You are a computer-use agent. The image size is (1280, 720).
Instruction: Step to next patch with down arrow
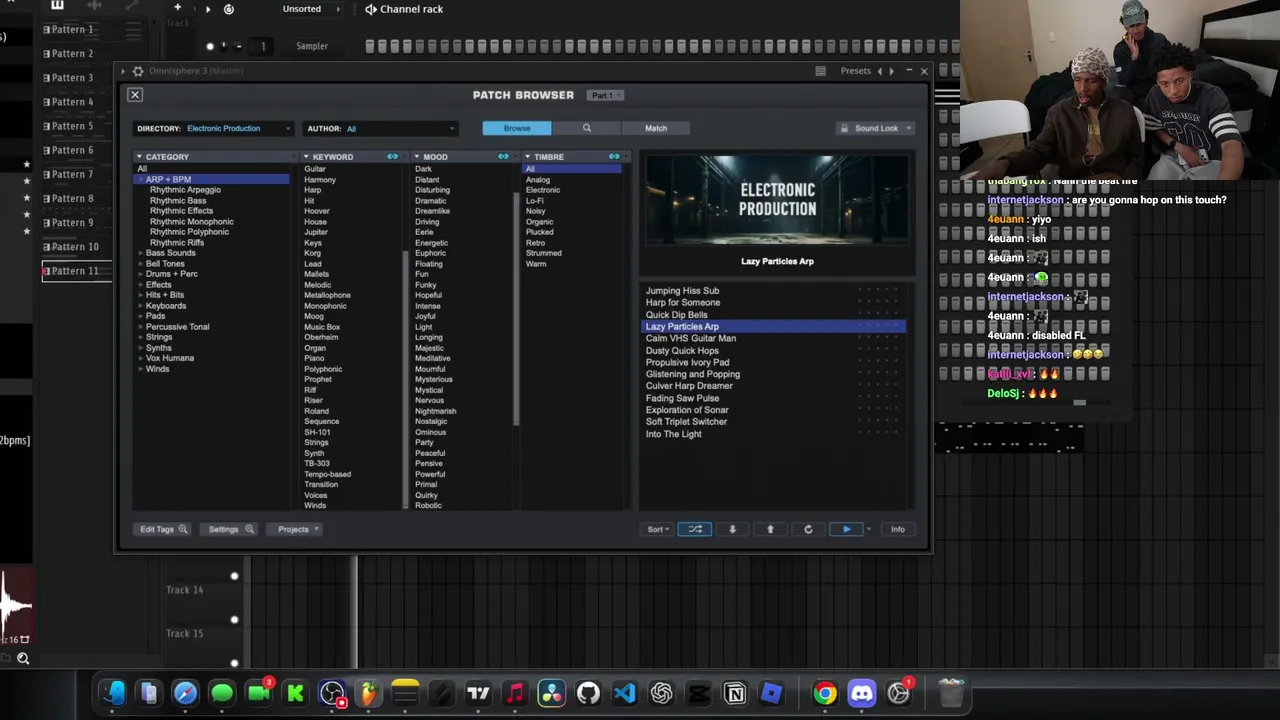click(732, 529)
